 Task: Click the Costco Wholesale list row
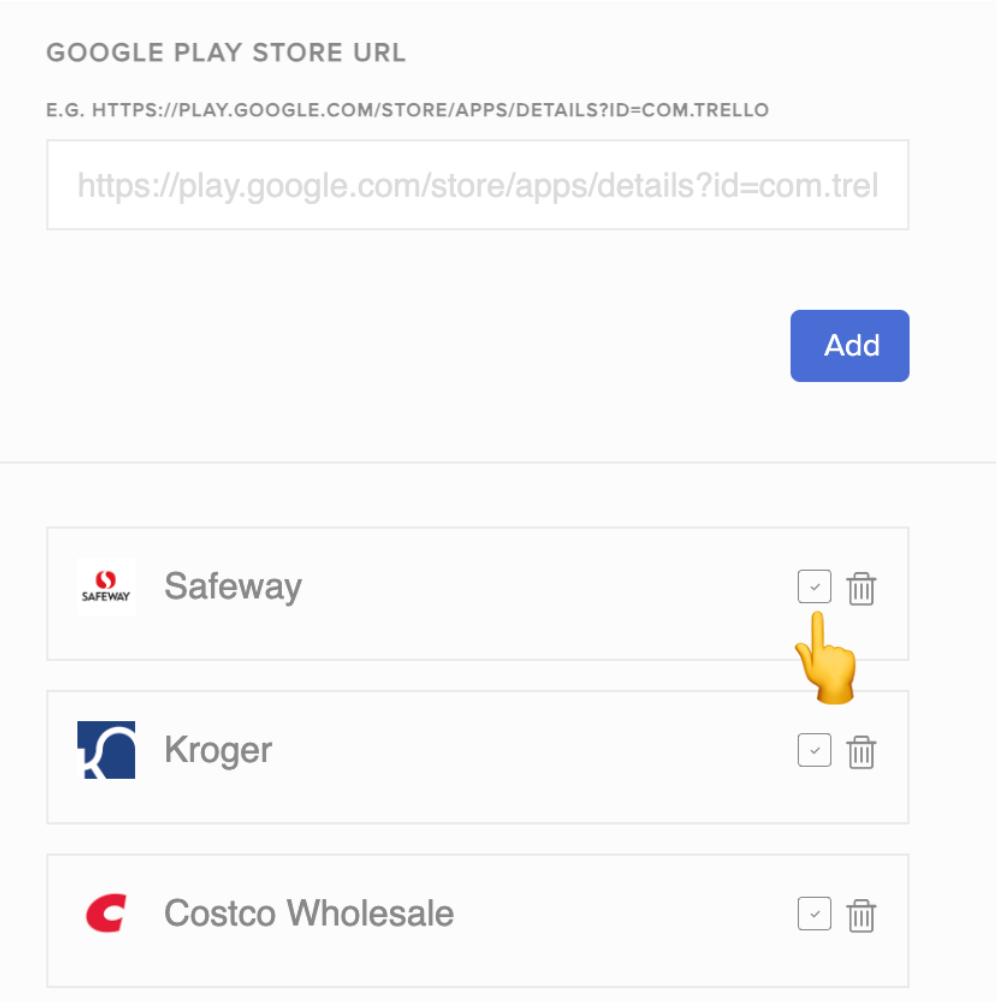pyautogui.click(x=477, y=921)
